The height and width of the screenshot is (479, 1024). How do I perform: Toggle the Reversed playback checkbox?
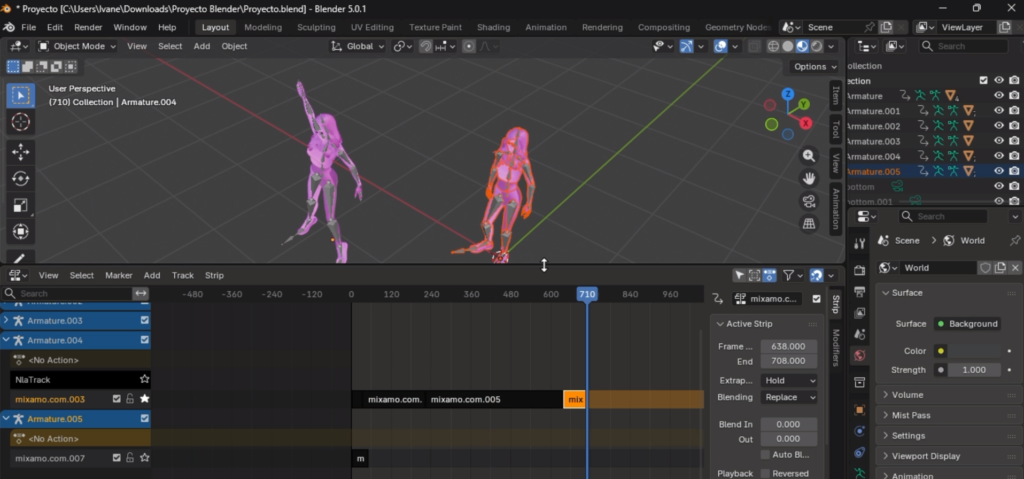(765, 473)
